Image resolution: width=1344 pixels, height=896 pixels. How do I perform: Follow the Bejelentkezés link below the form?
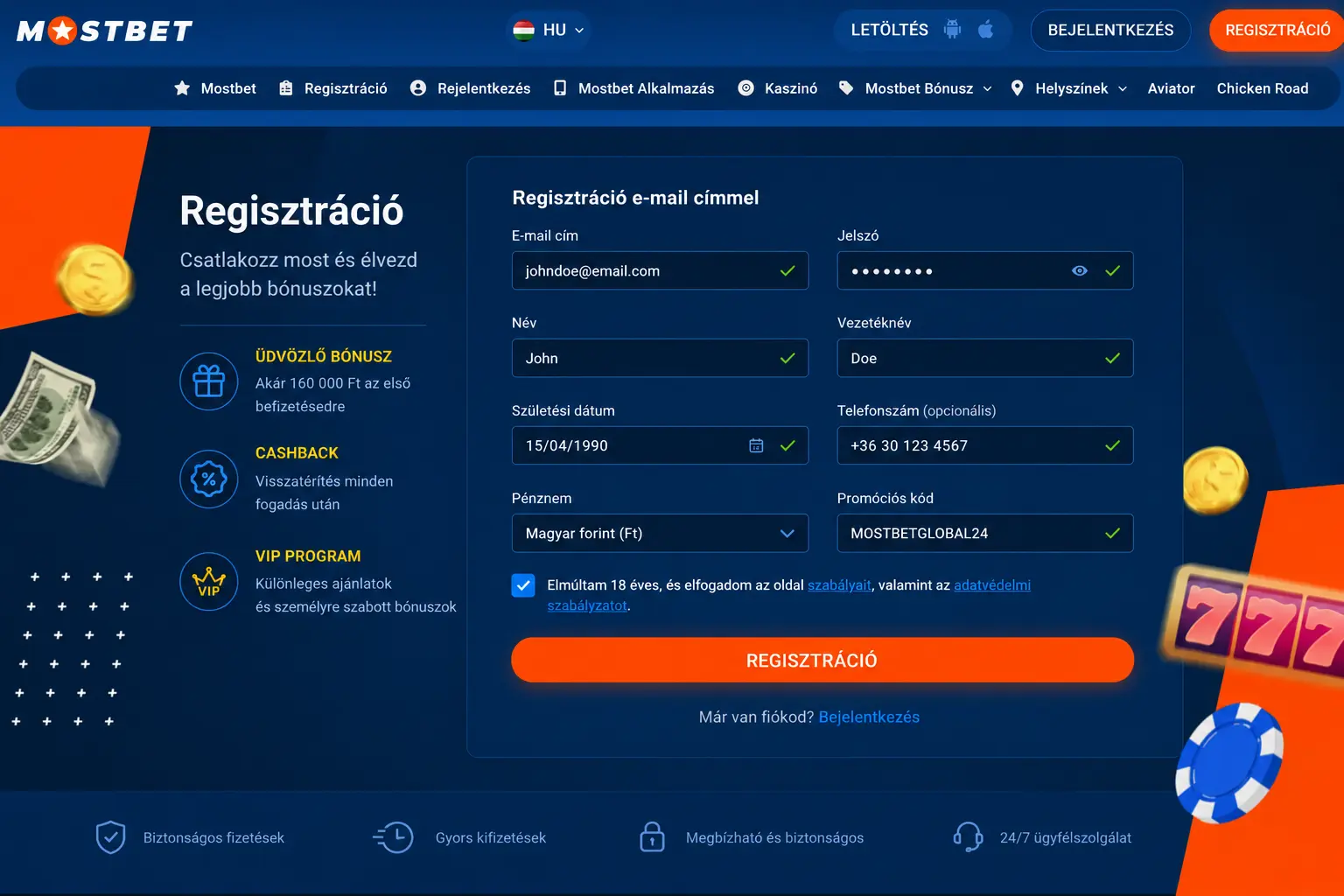pos(869,717)
